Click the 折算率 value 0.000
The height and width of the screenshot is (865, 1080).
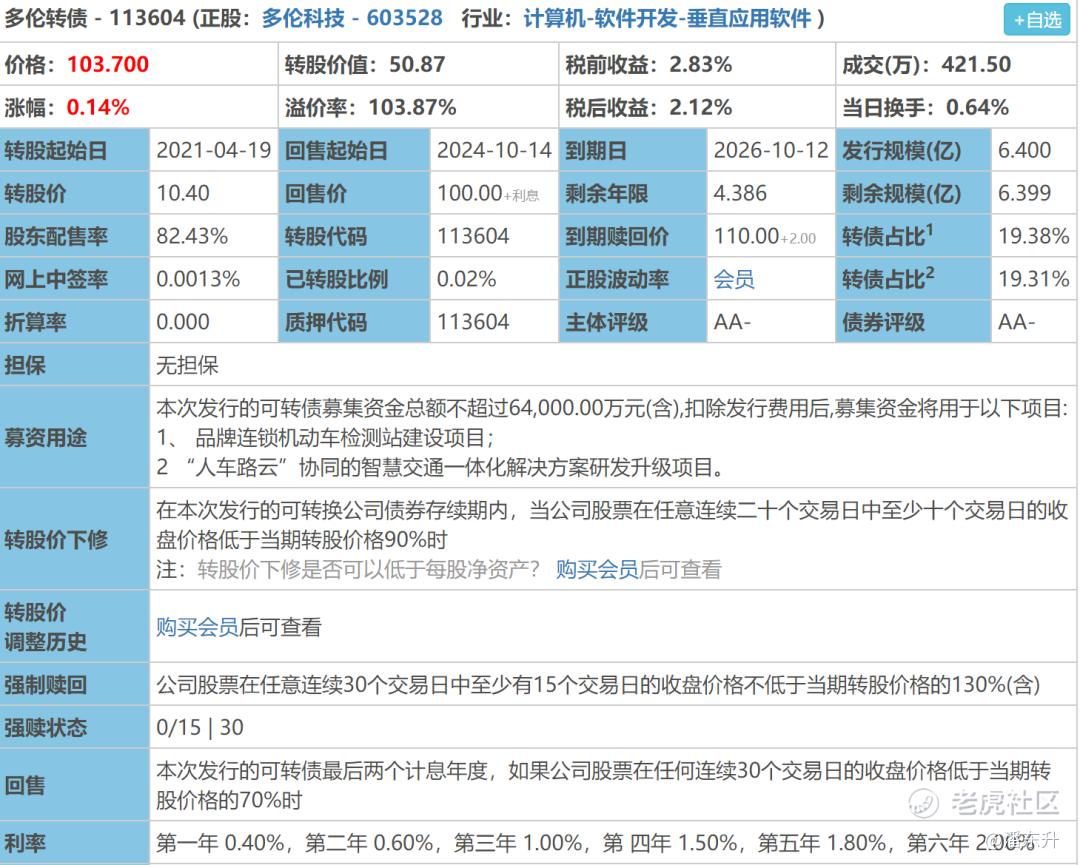(183, 322)
